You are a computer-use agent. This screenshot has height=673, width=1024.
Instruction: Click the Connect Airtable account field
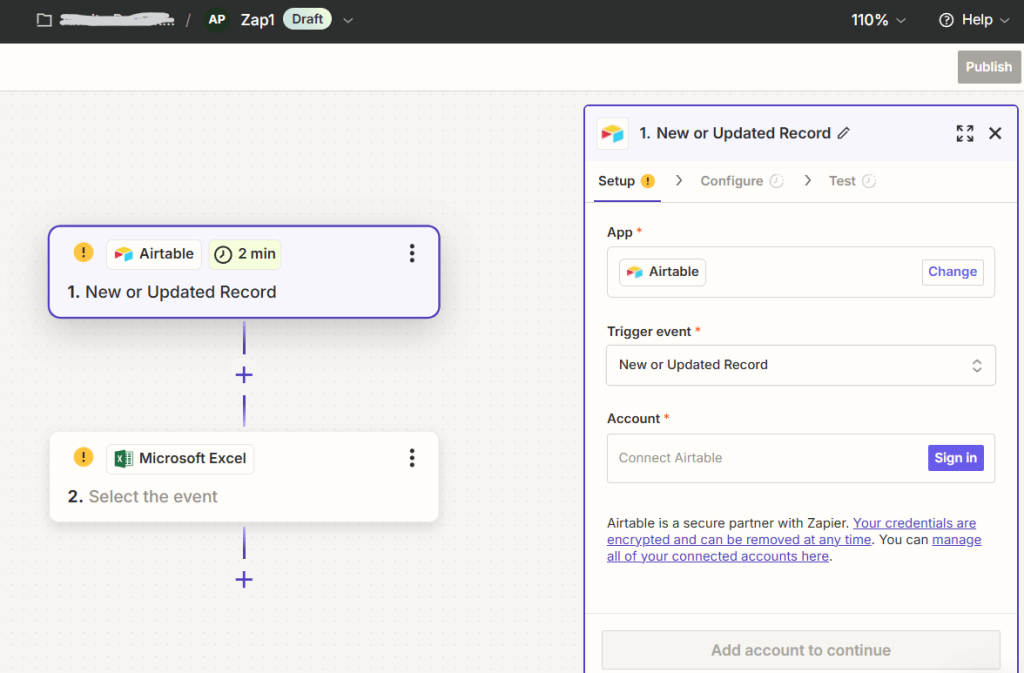(x=801, y=458)
